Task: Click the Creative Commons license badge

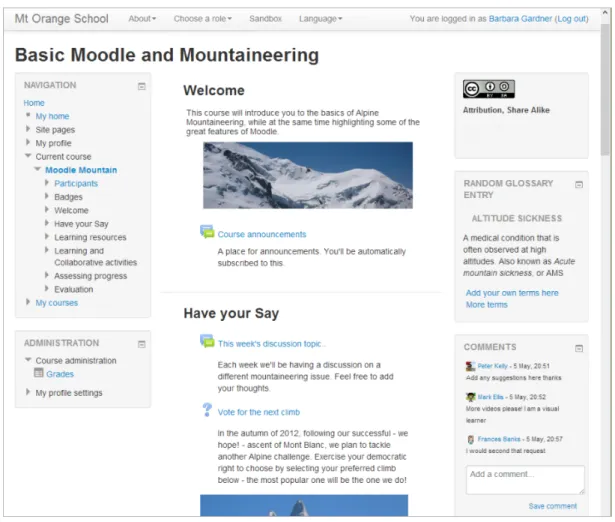Action: (x=488, y=89)
